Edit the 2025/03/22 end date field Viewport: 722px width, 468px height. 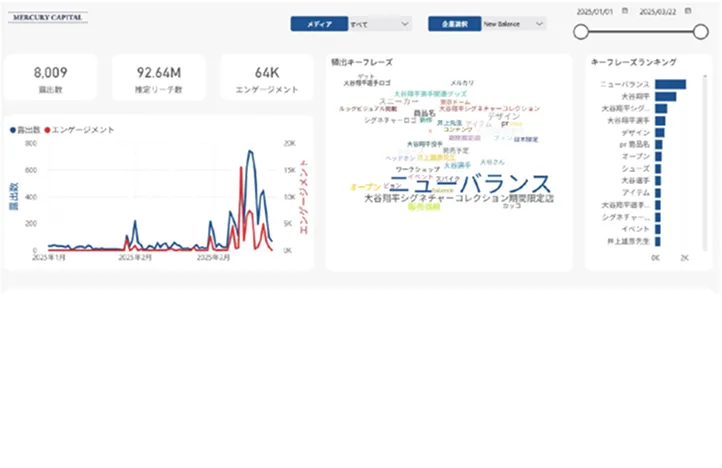tap(659, 10)
